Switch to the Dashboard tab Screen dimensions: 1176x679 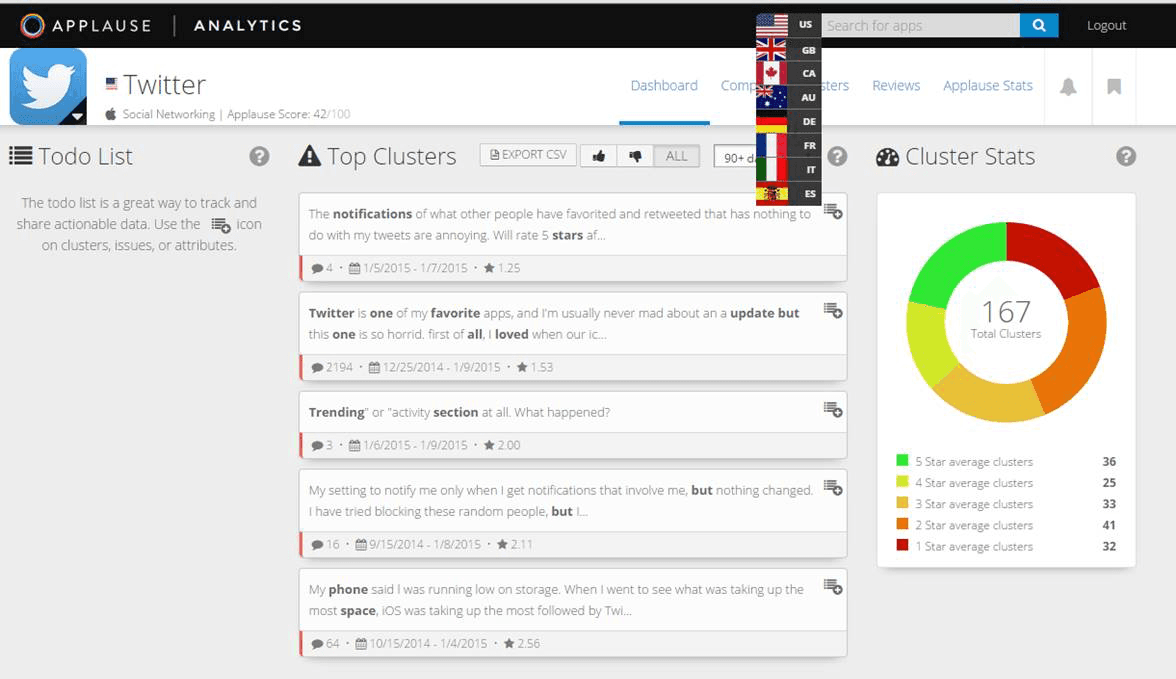tap(664, 86)
